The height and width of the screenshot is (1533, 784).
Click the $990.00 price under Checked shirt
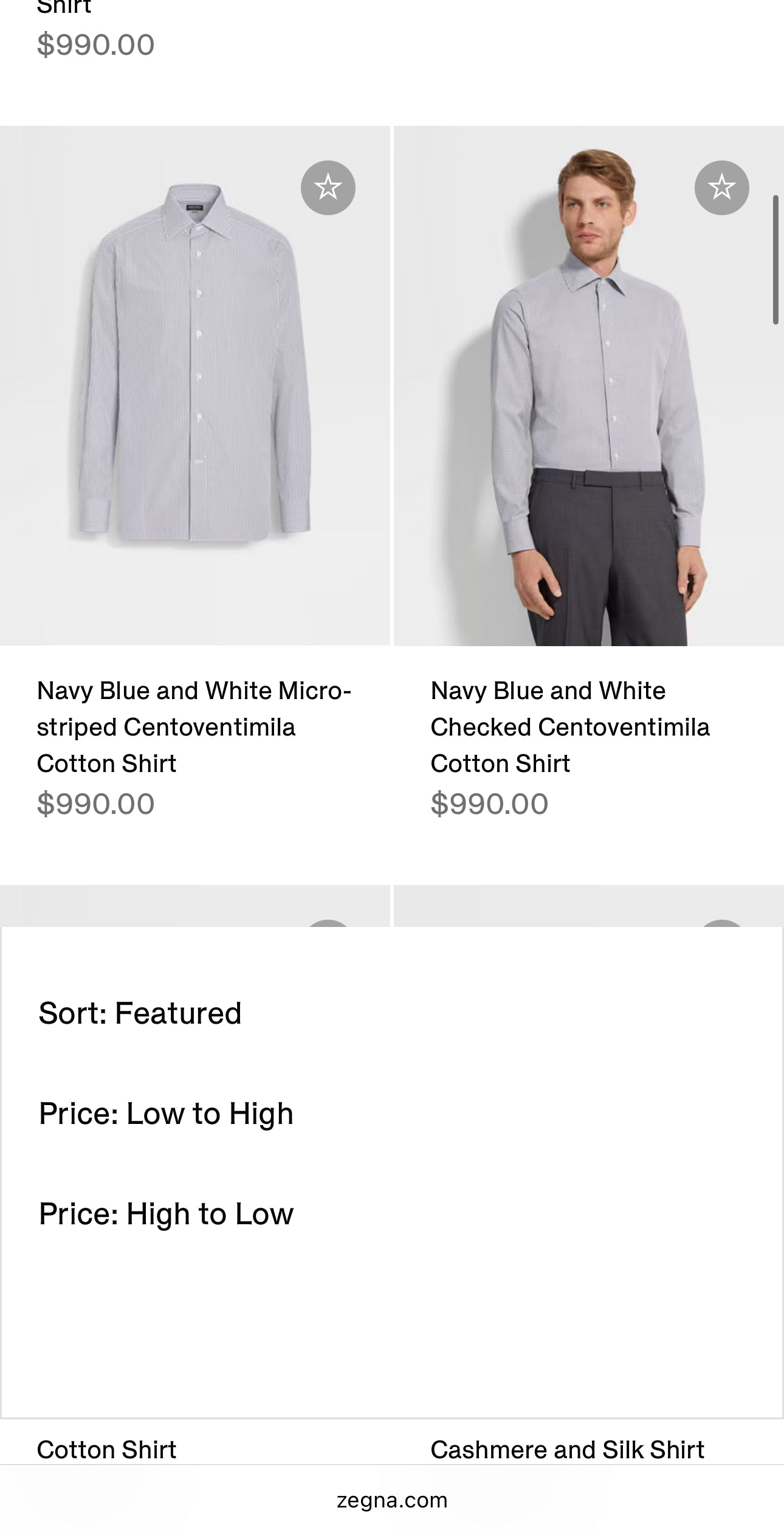[x=490, y=804]
